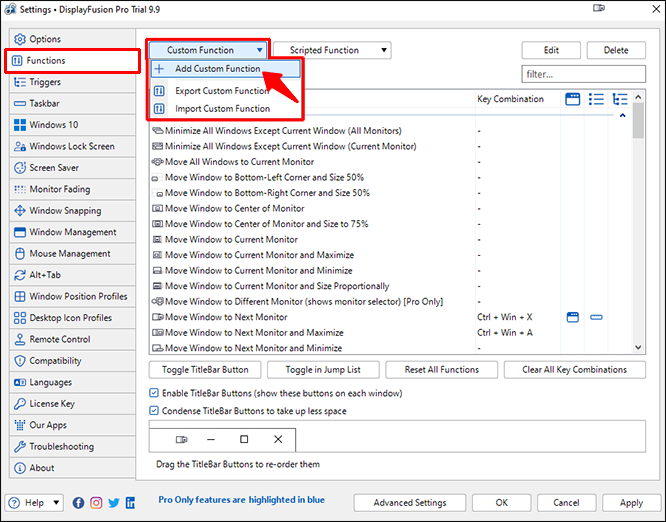Click the Desktop Icon Profiles icon
This screenshot has height=522, width=666.
(20, 318)
